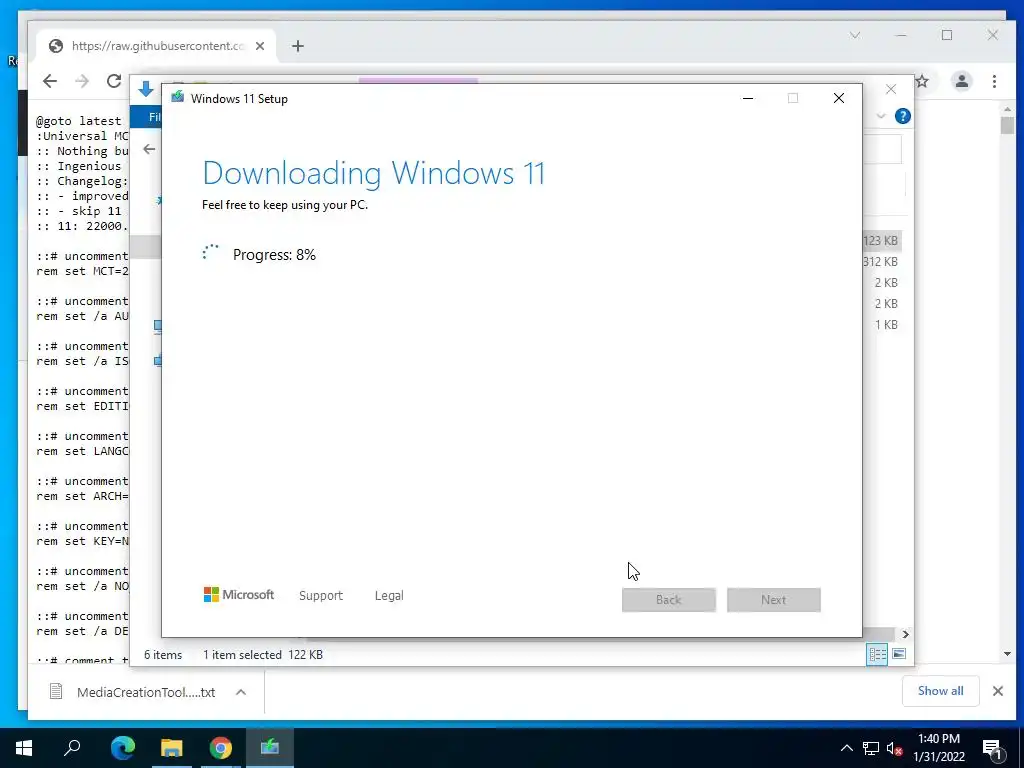
Task: Open the network tray icon
Action: (871, 748)
